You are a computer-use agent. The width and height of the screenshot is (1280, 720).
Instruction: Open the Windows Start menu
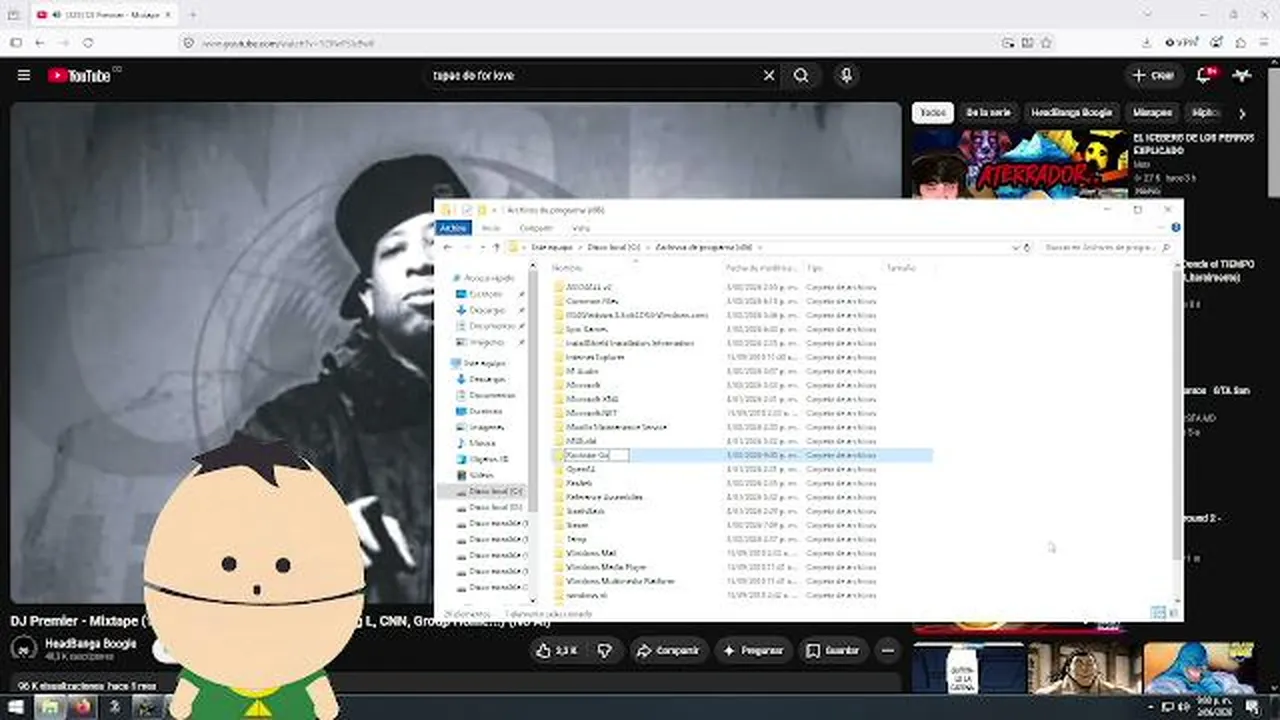[17, 707]
